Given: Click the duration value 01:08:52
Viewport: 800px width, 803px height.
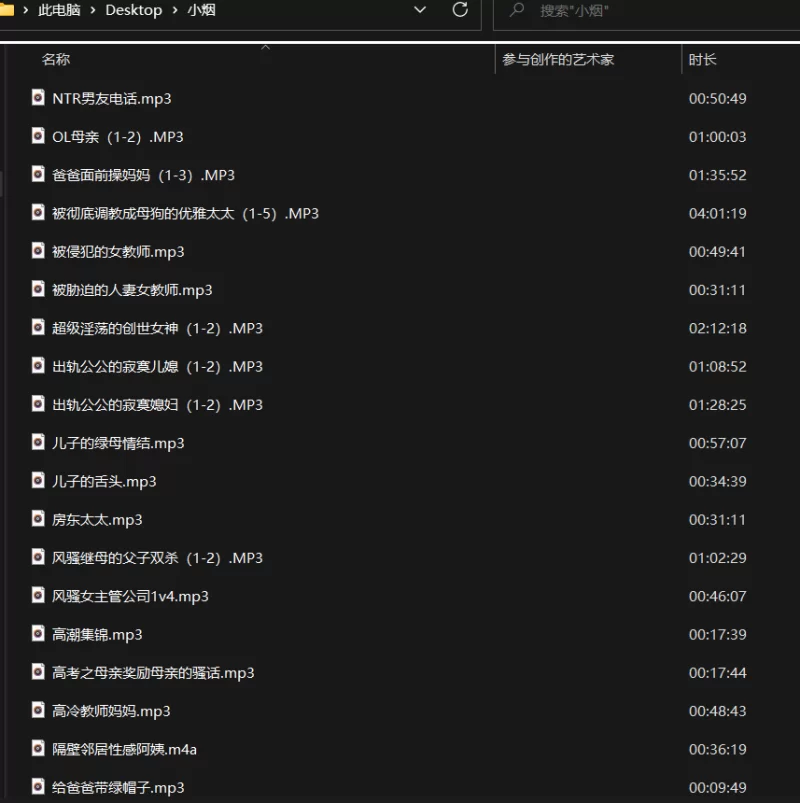Looking at the screenshot, I should point(717,367).
